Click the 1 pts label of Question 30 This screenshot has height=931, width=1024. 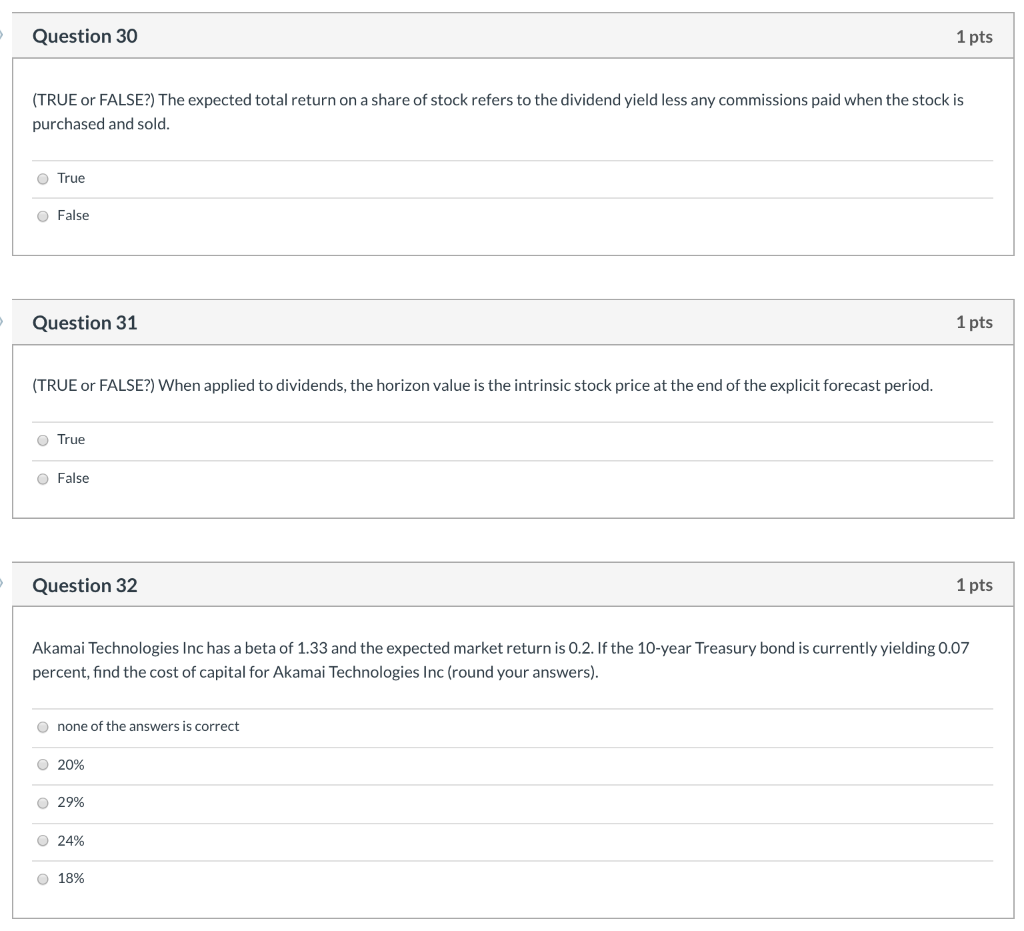pos(973,37)
